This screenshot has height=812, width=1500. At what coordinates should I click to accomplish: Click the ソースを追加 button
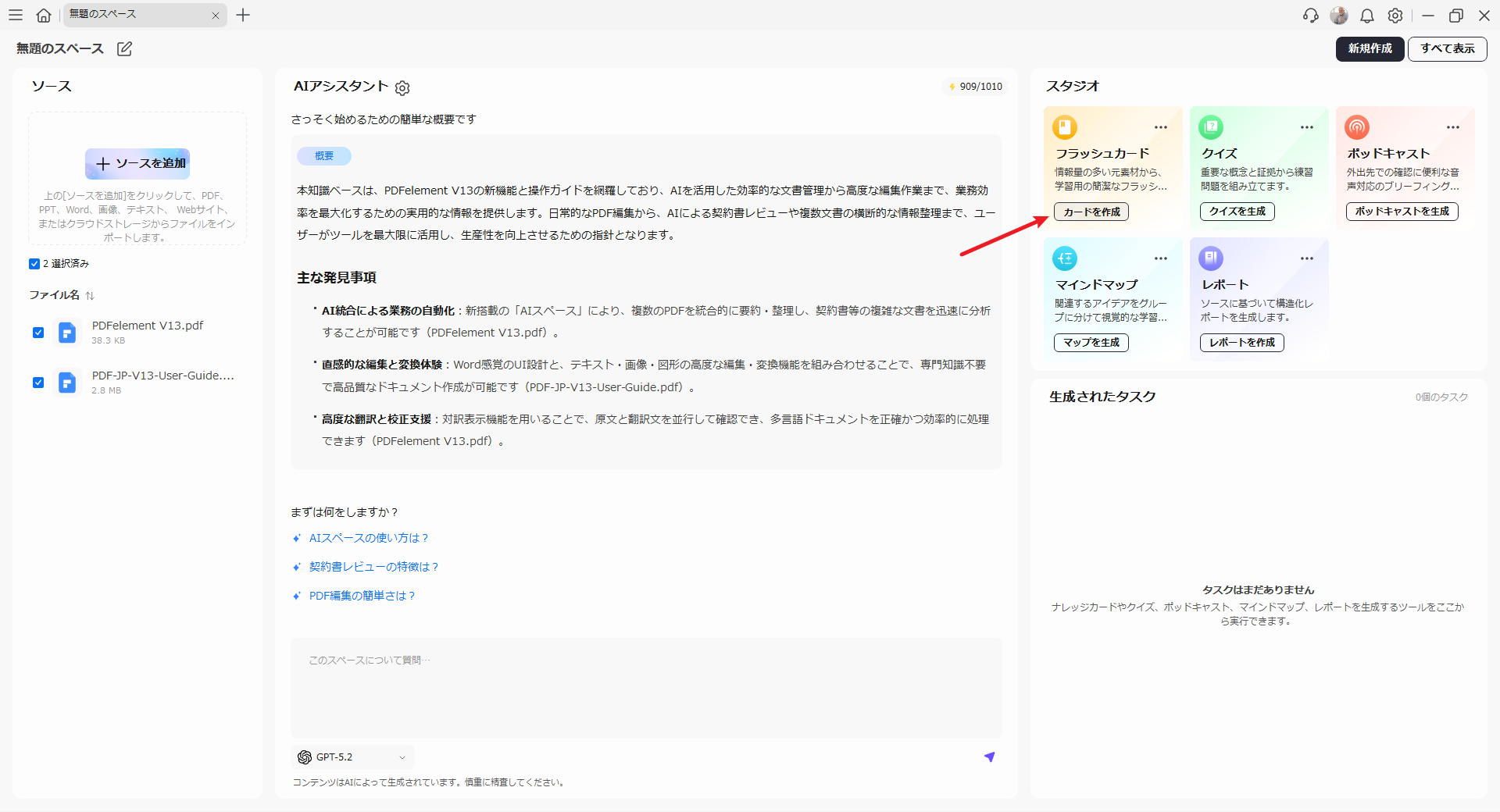click(137, 163)
